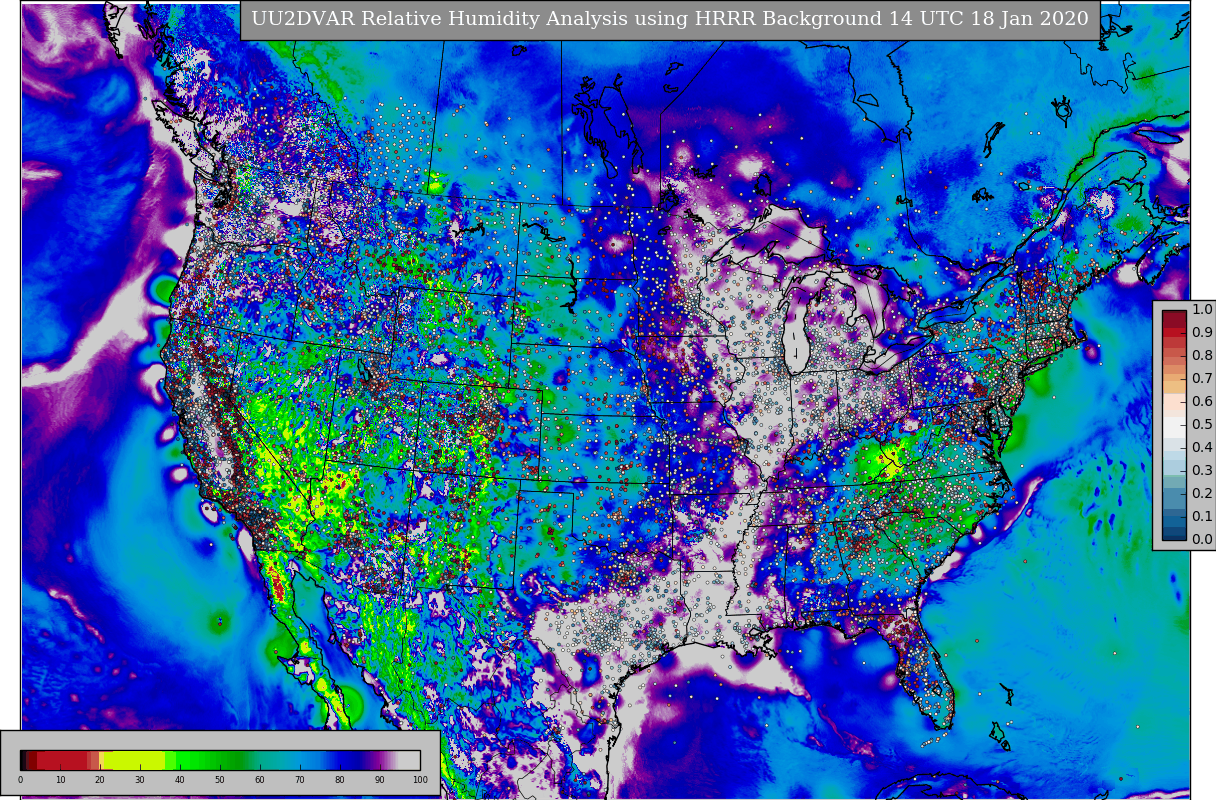
Task: Click the 0.9 label on the right legend
Action: [1202, 332]
